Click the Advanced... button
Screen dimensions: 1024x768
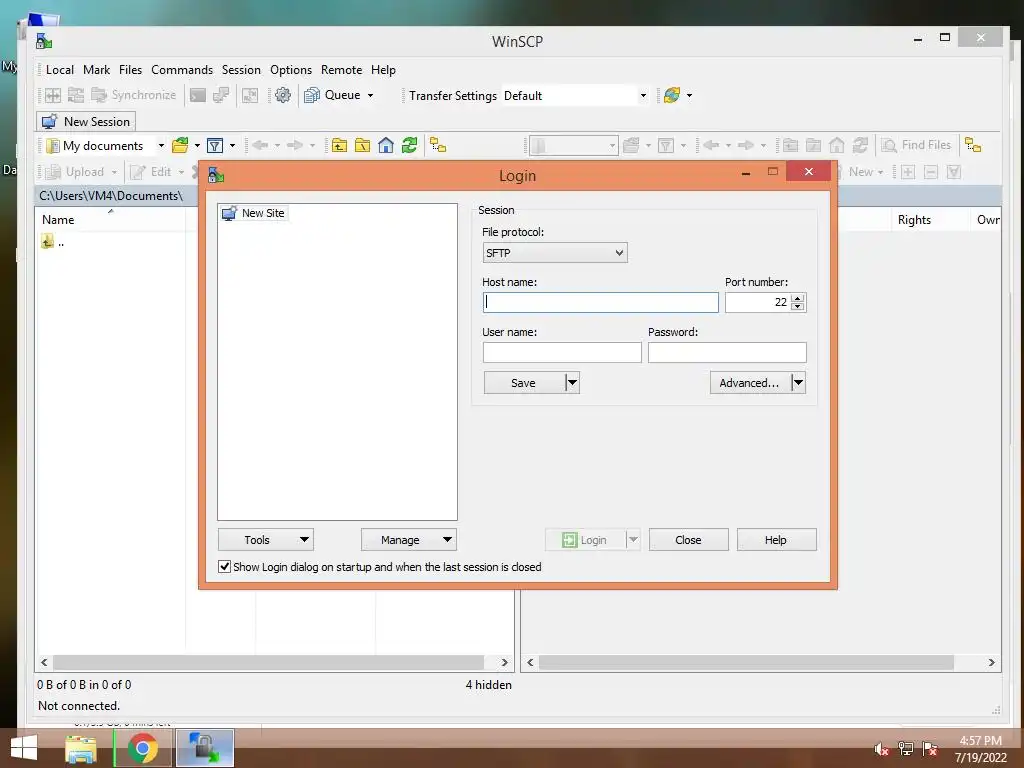pos(750,383)
